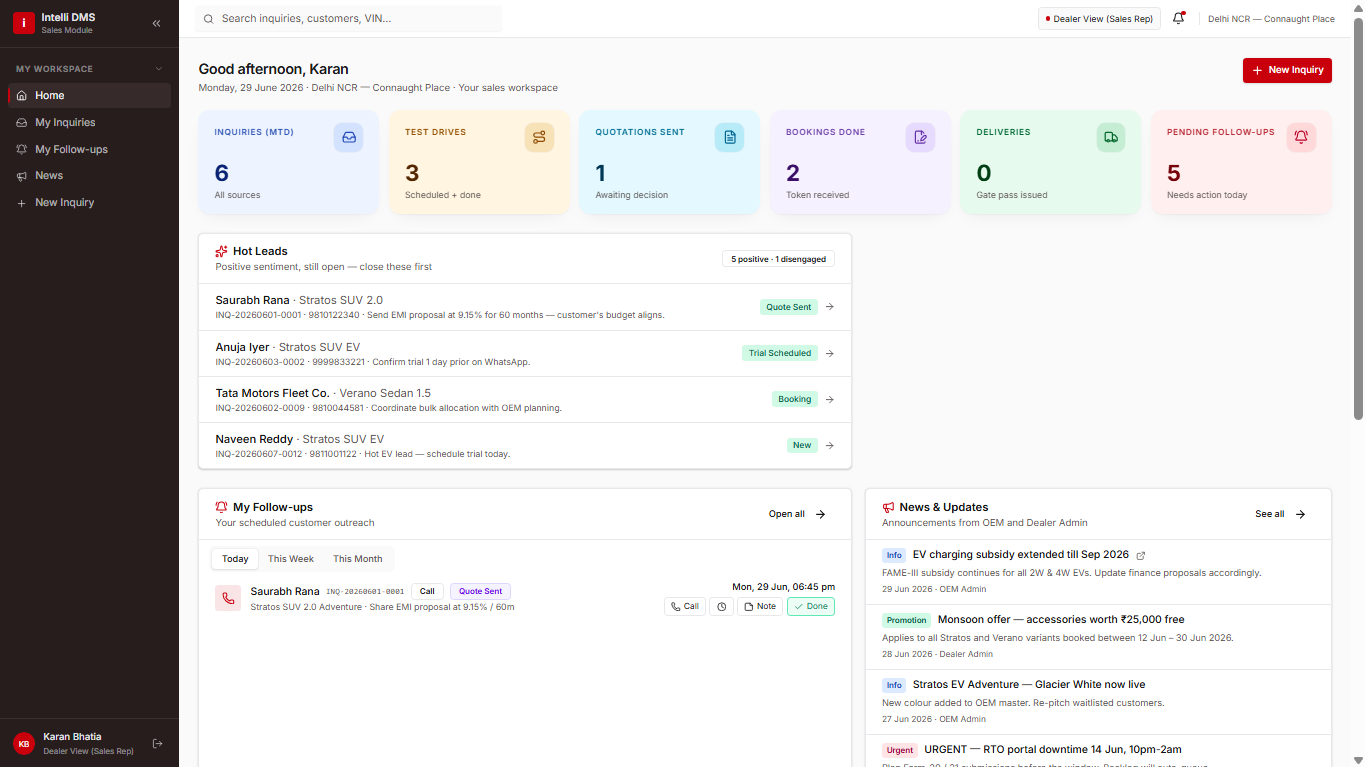Collapse the sidebar with double-chevron icon
The height and width of the screenshot is (767, 1365).
156,23
